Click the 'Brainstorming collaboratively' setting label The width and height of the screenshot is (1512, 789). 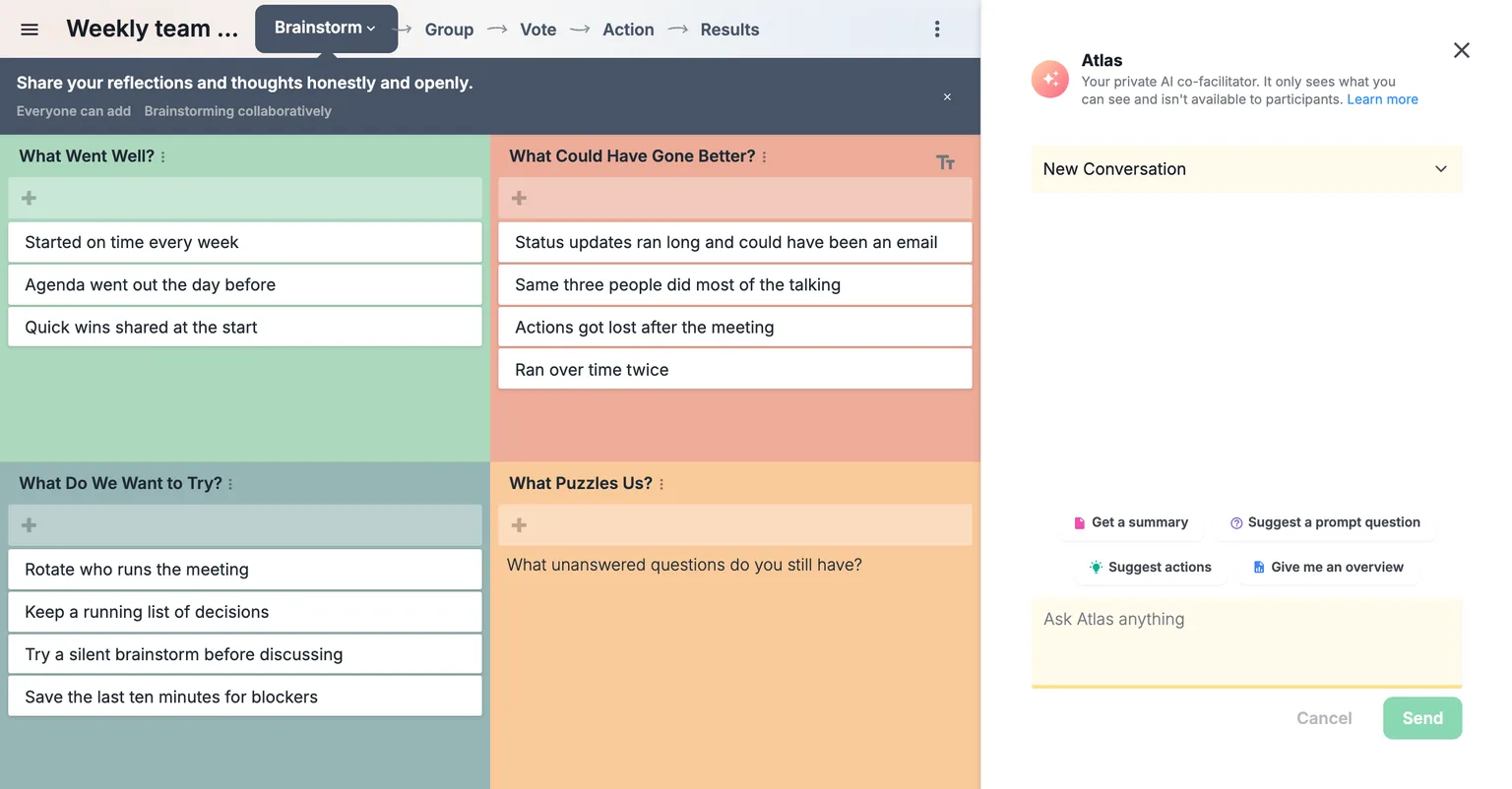[238, 111]
